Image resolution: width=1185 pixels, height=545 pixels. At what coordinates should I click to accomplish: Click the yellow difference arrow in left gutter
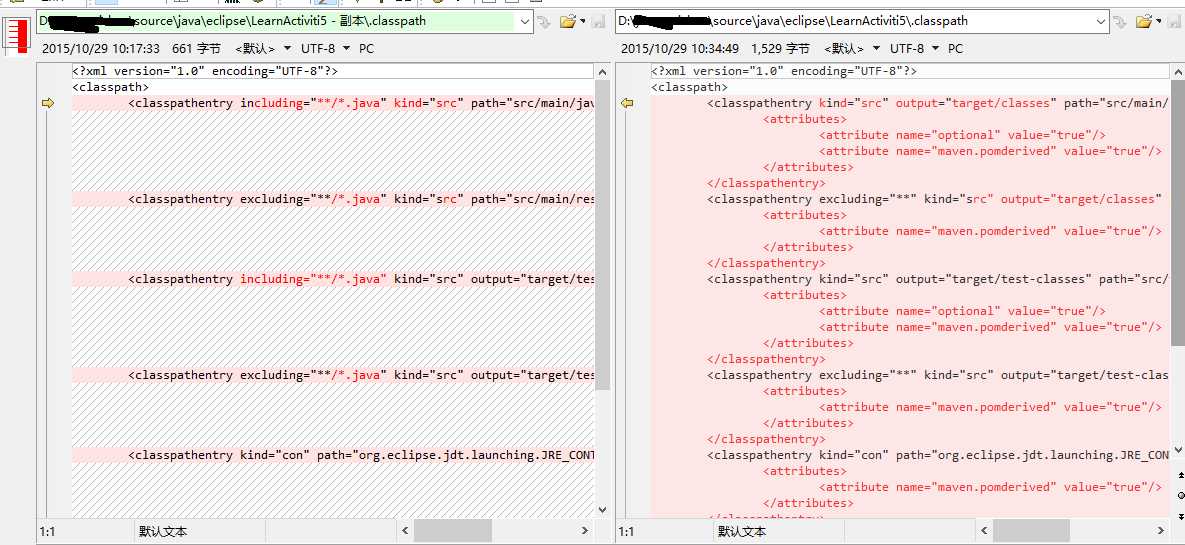click(48, 103)
